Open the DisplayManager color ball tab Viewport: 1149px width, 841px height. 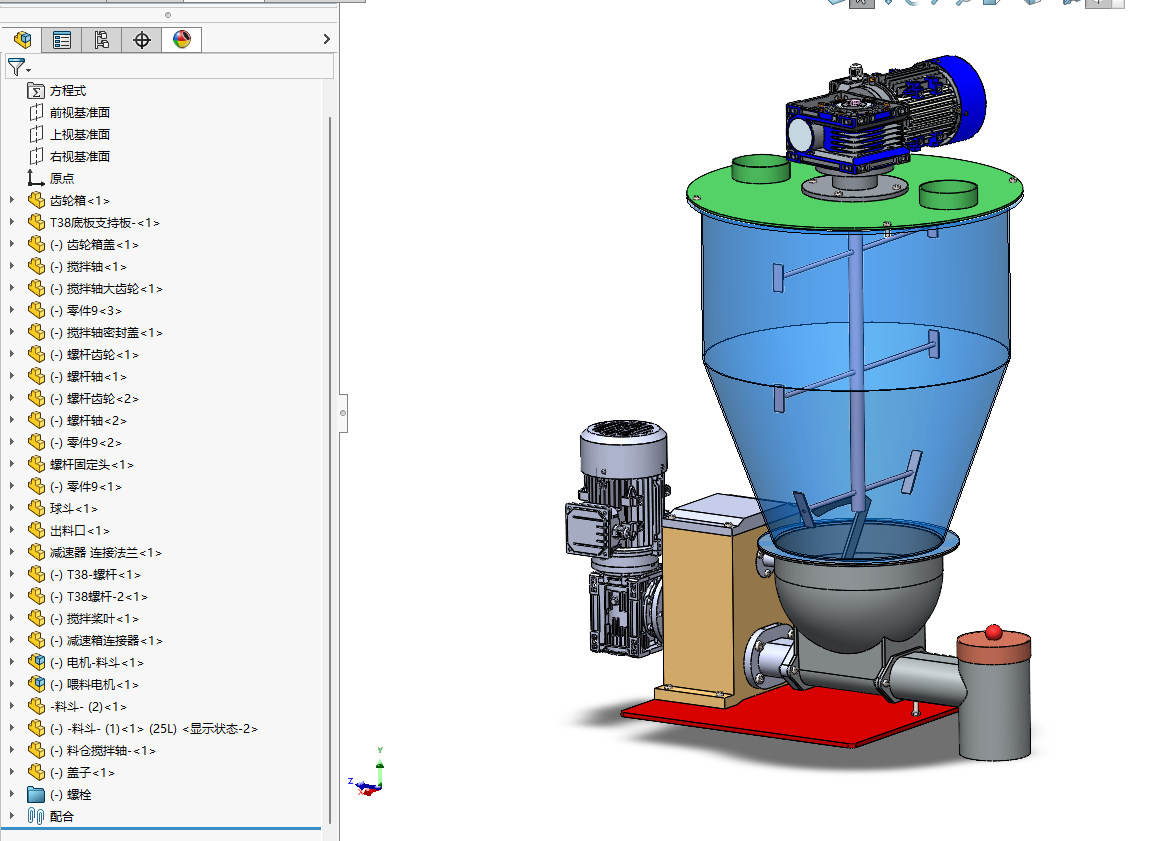(182, 40)
